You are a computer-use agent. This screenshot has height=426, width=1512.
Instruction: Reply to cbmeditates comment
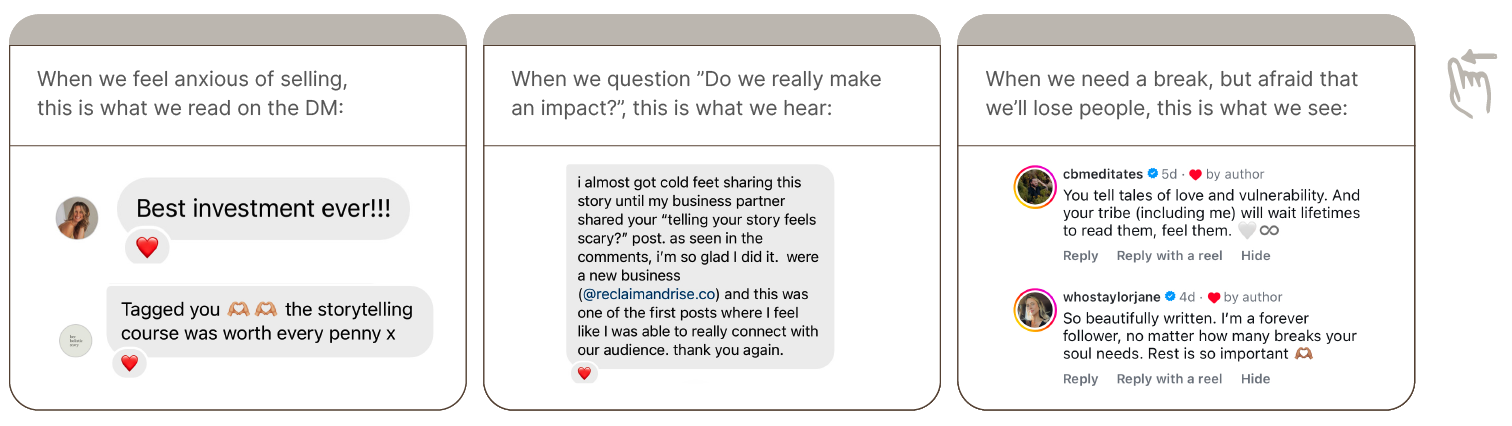1080,256
